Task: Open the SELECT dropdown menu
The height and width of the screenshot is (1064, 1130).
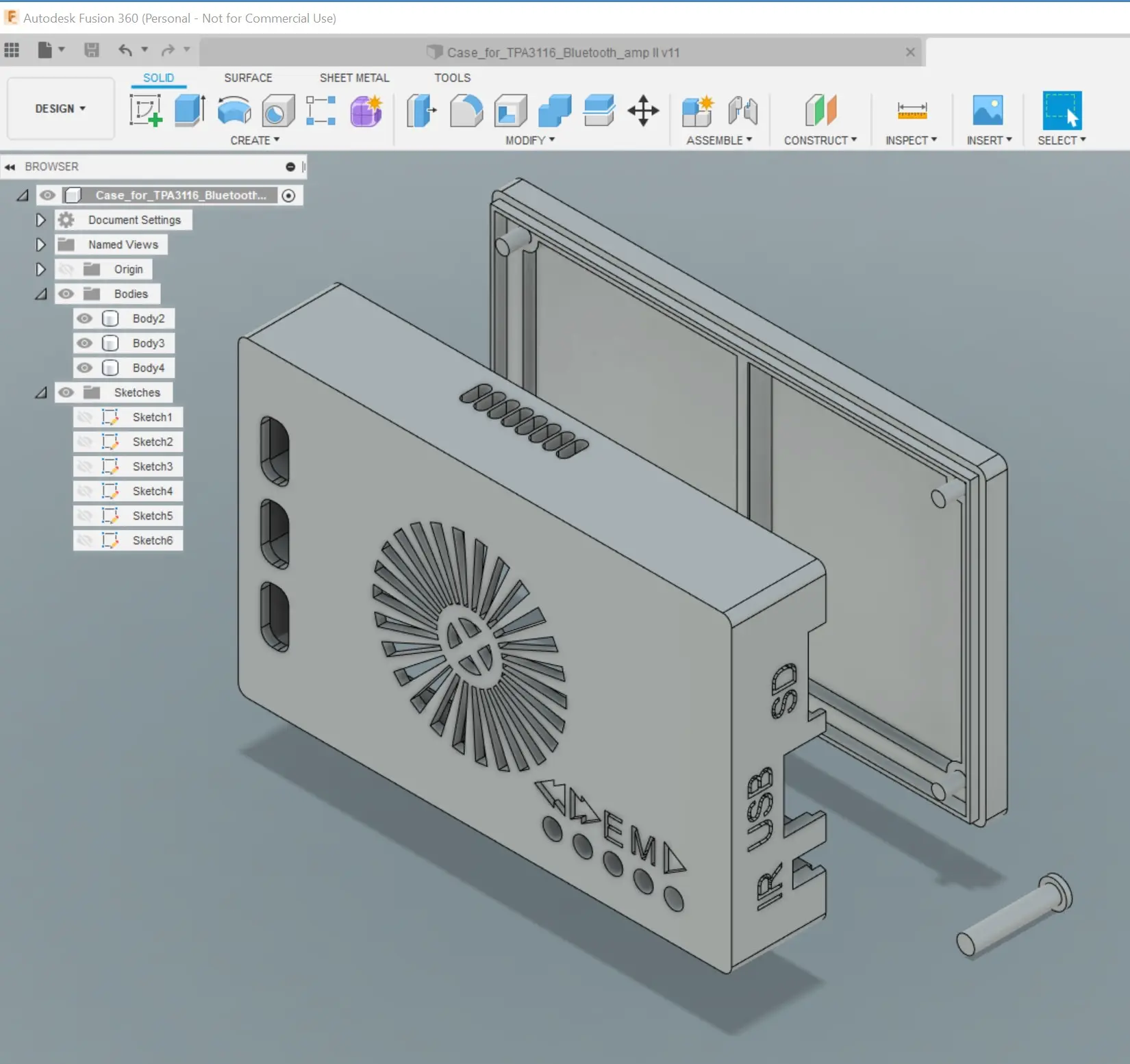Action: (x=1062, y=140)
